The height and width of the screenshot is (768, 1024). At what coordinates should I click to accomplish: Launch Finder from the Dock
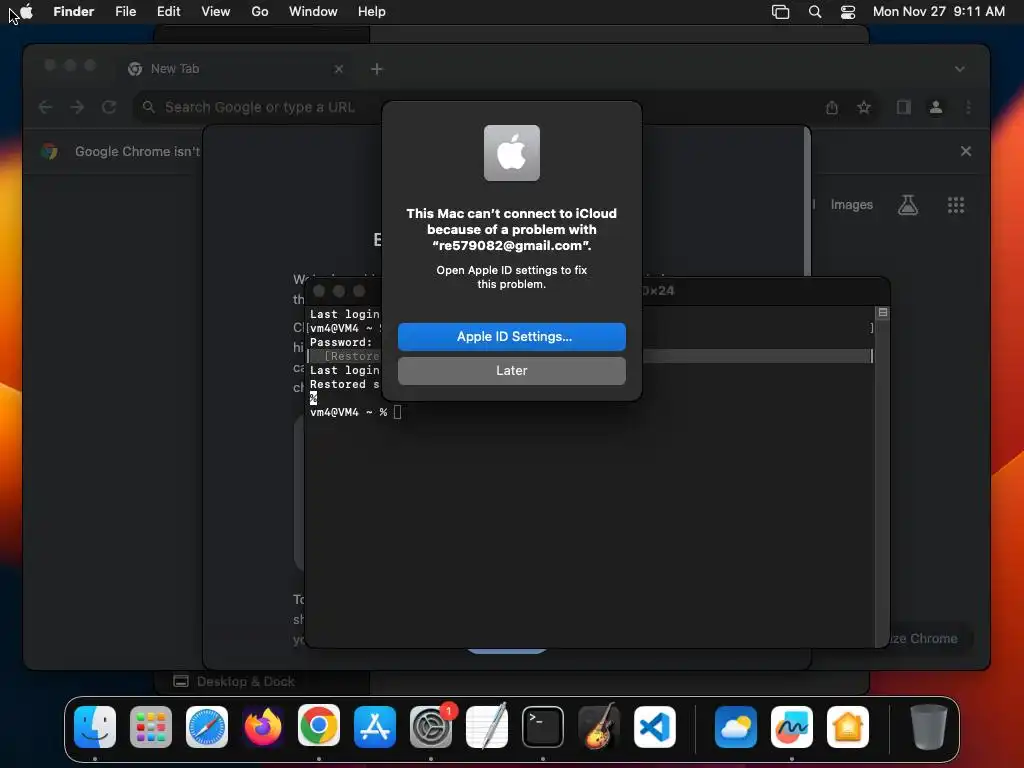click(95, 727)
